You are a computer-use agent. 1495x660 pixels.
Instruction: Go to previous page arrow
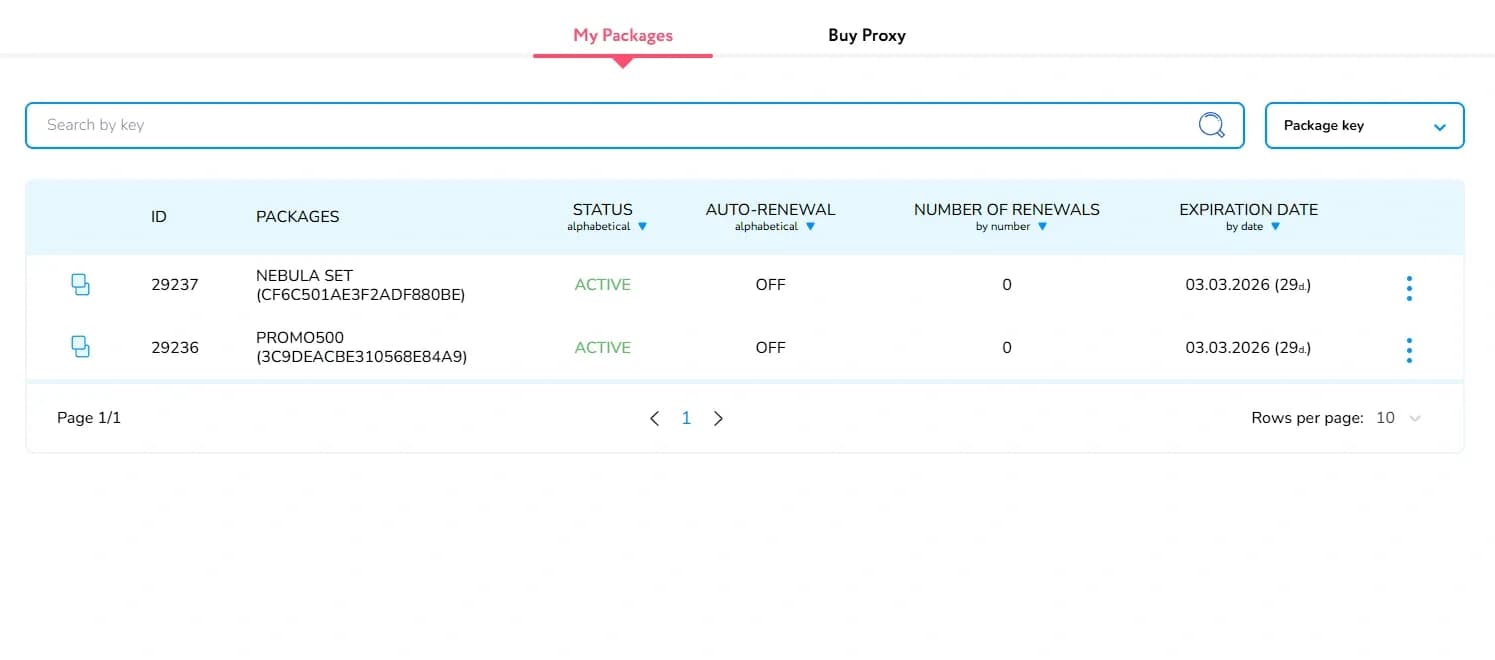pos(654,418)
